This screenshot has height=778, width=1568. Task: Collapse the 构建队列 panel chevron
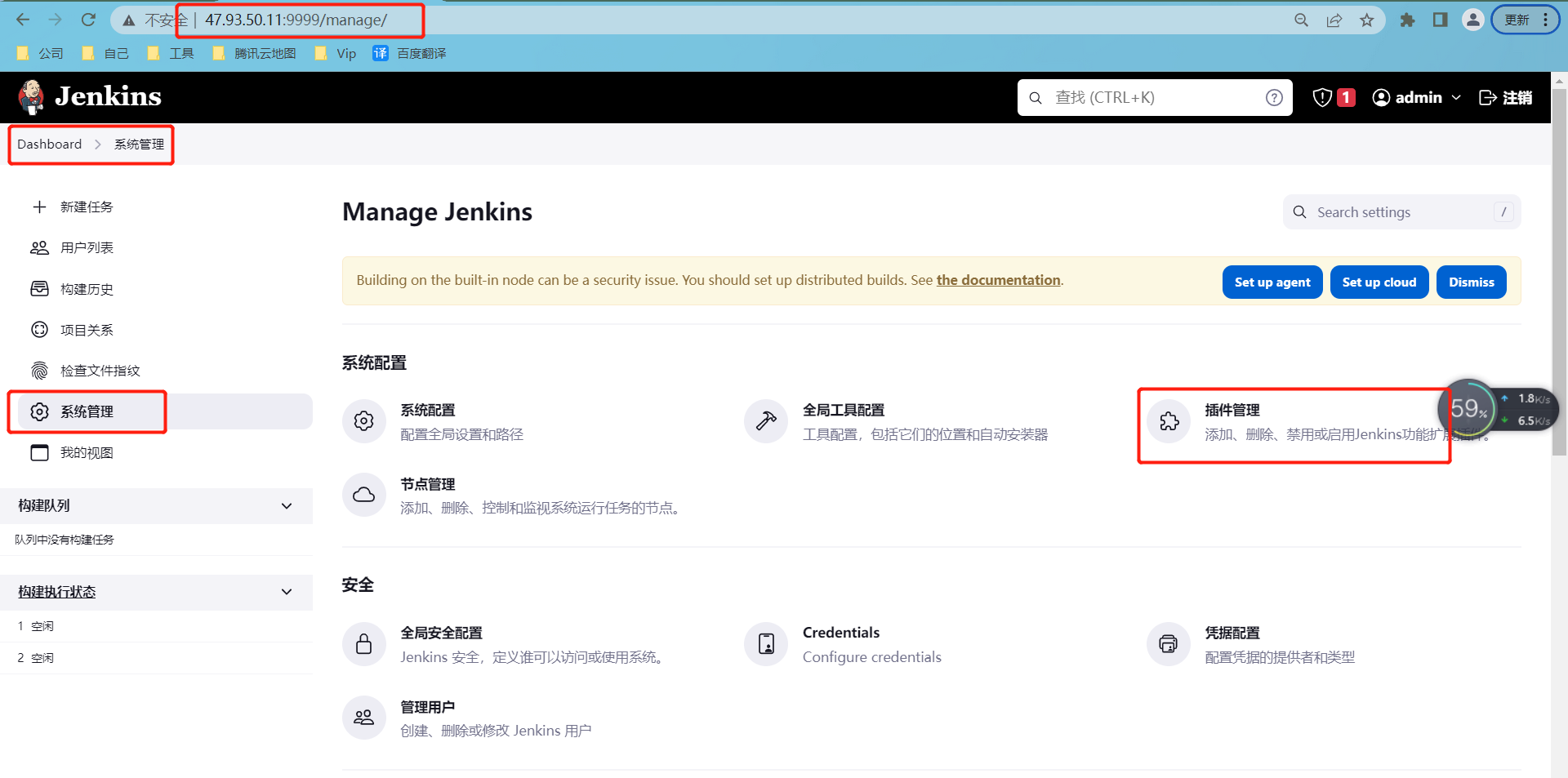coord(287,506)
